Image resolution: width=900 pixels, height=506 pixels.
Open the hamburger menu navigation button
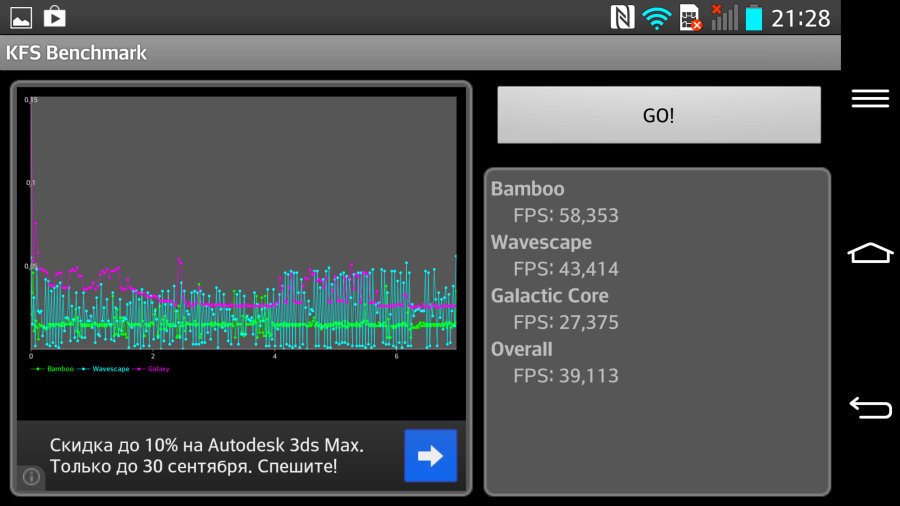(870, 97)
